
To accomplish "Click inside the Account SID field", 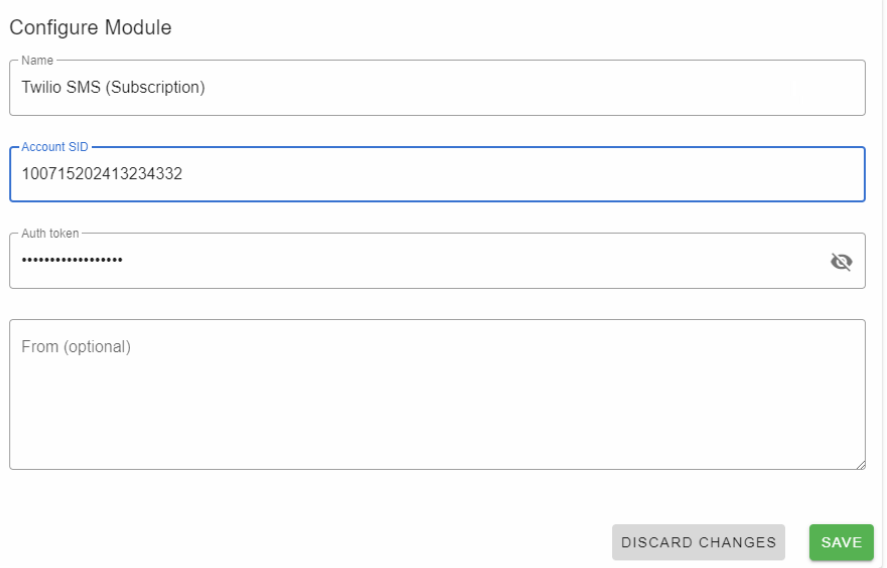I will click(437, 174).
